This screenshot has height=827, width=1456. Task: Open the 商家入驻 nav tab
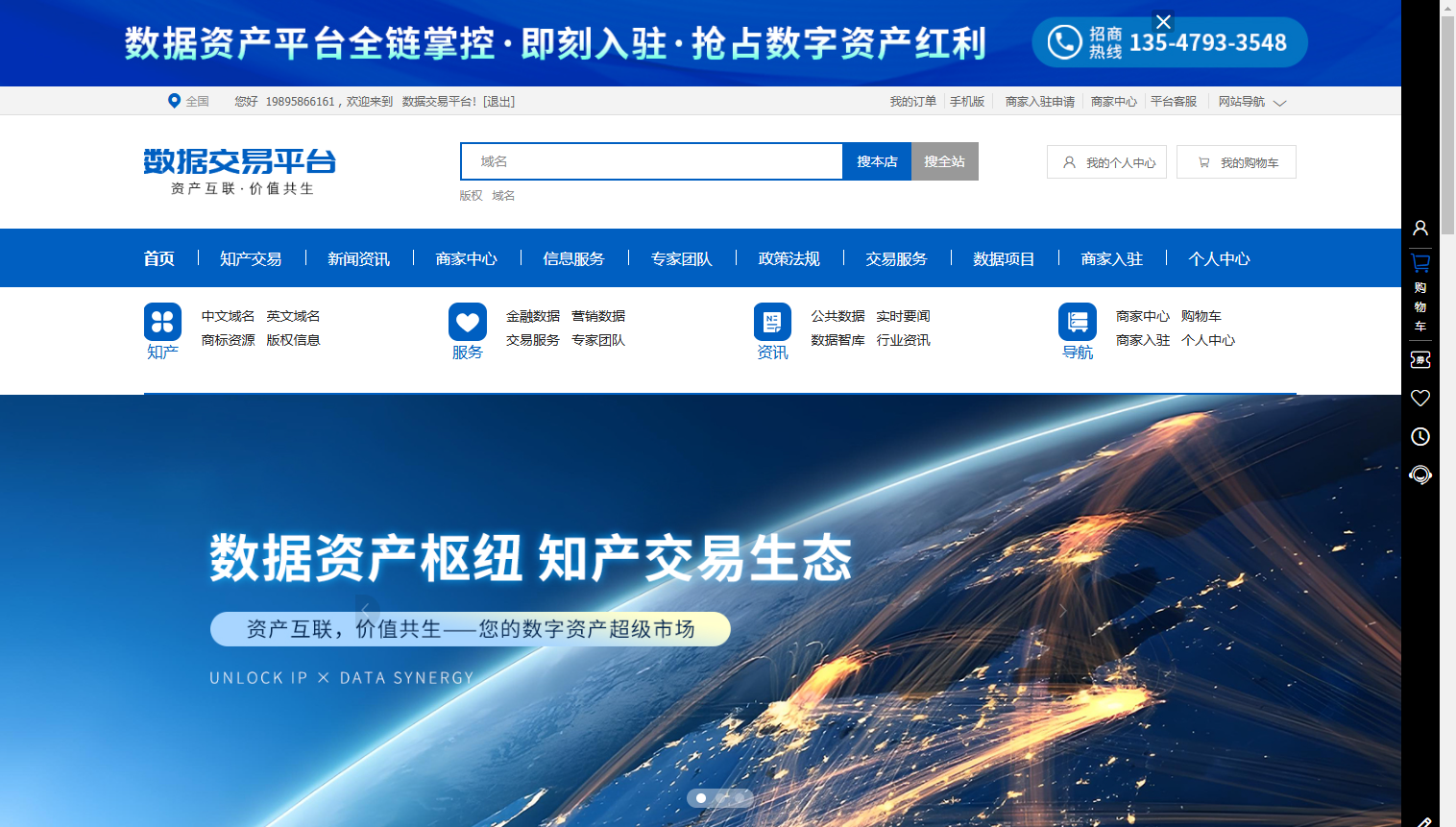coord(1111,258)
